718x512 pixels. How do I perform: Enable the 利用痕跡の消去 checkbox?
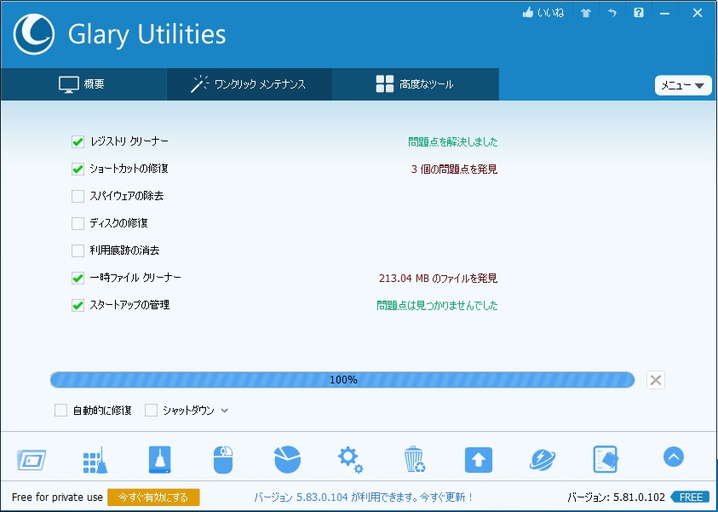(78, 251)
